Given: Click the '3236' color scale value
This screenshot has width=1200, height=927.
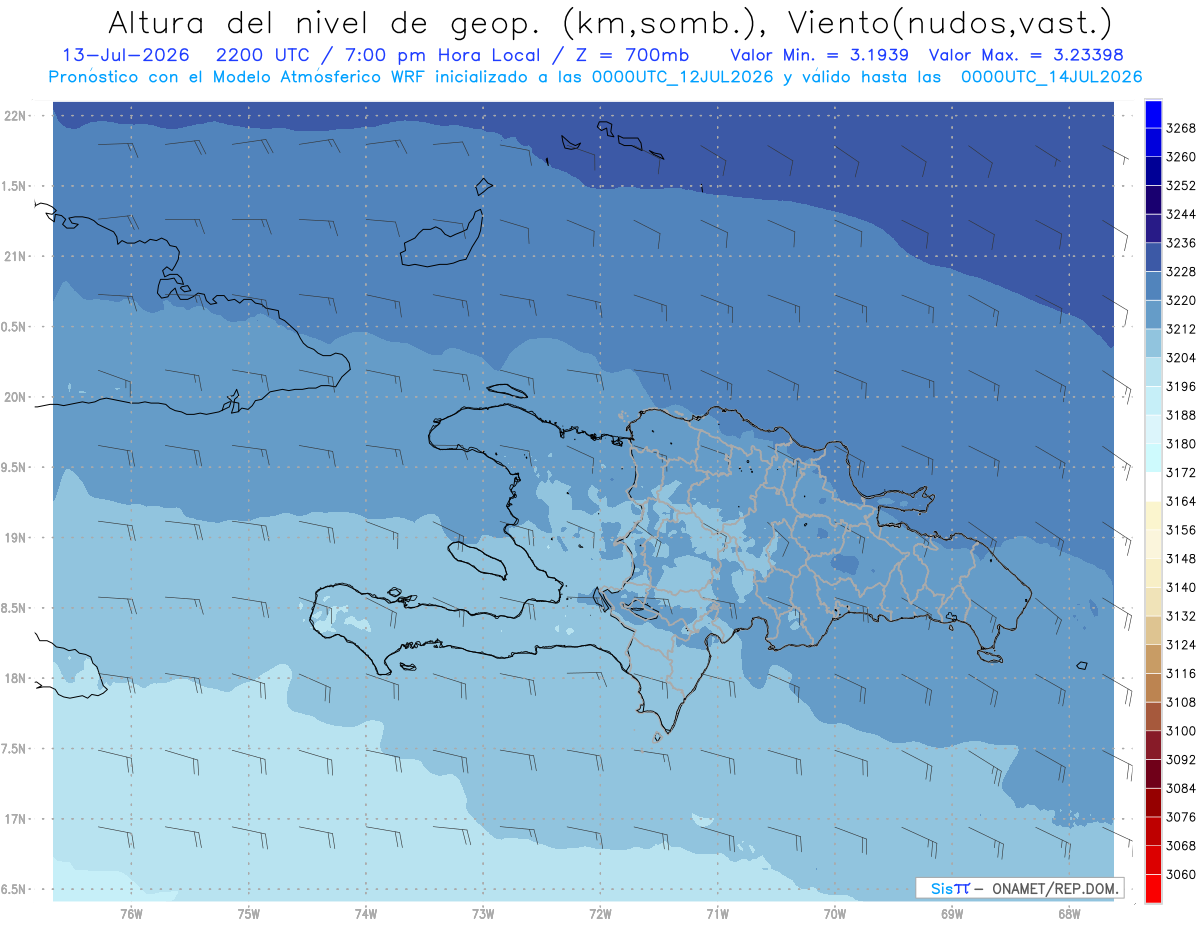Looking at the screenshot, I should click(1181, 243).
